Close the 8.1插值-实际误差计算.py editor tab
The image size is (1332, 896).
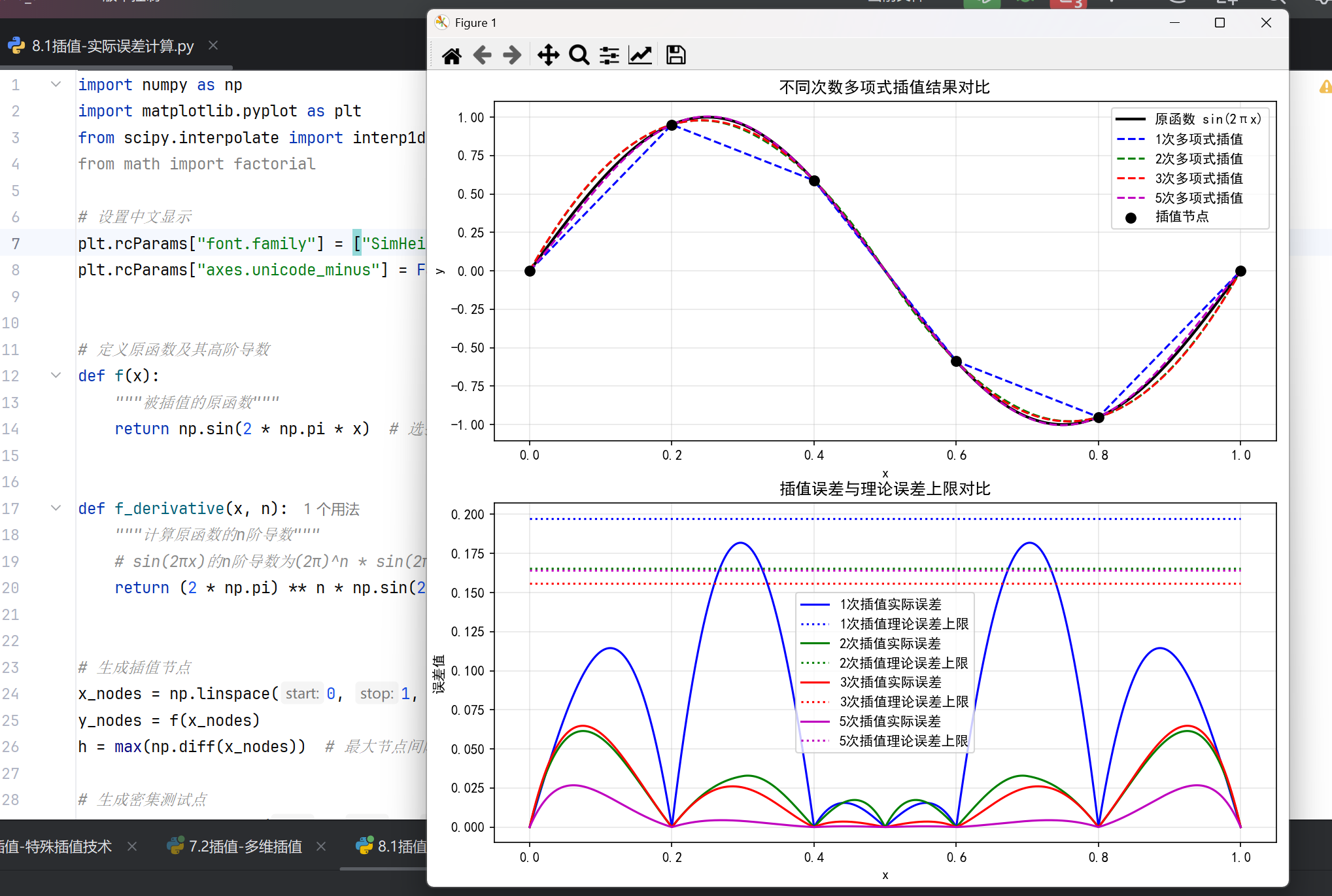click(213, 45)
